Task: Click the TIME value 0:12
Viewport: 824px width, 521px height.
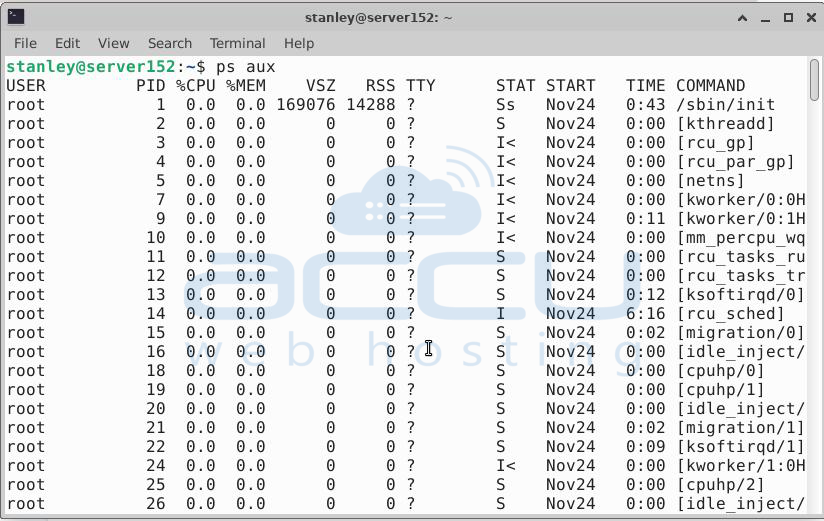Action: tap(645, 295)
